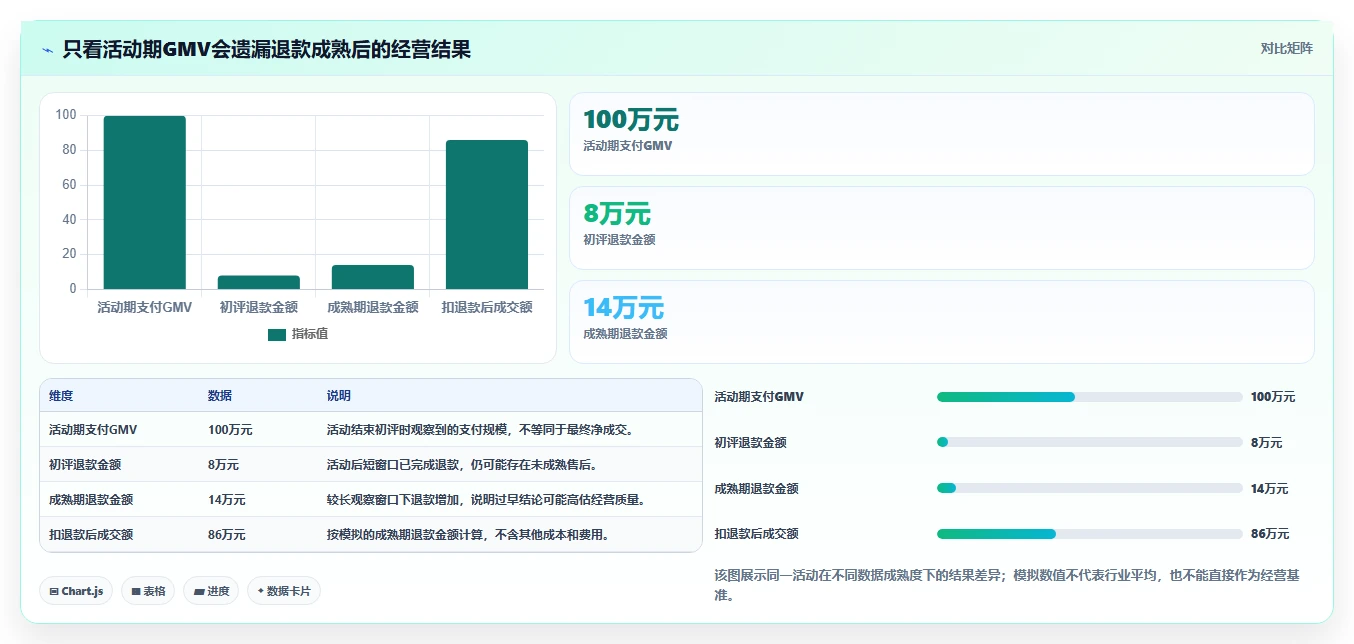
Task: Click description starting 较长观察窗口下退款增加
Action: (487, 500)
